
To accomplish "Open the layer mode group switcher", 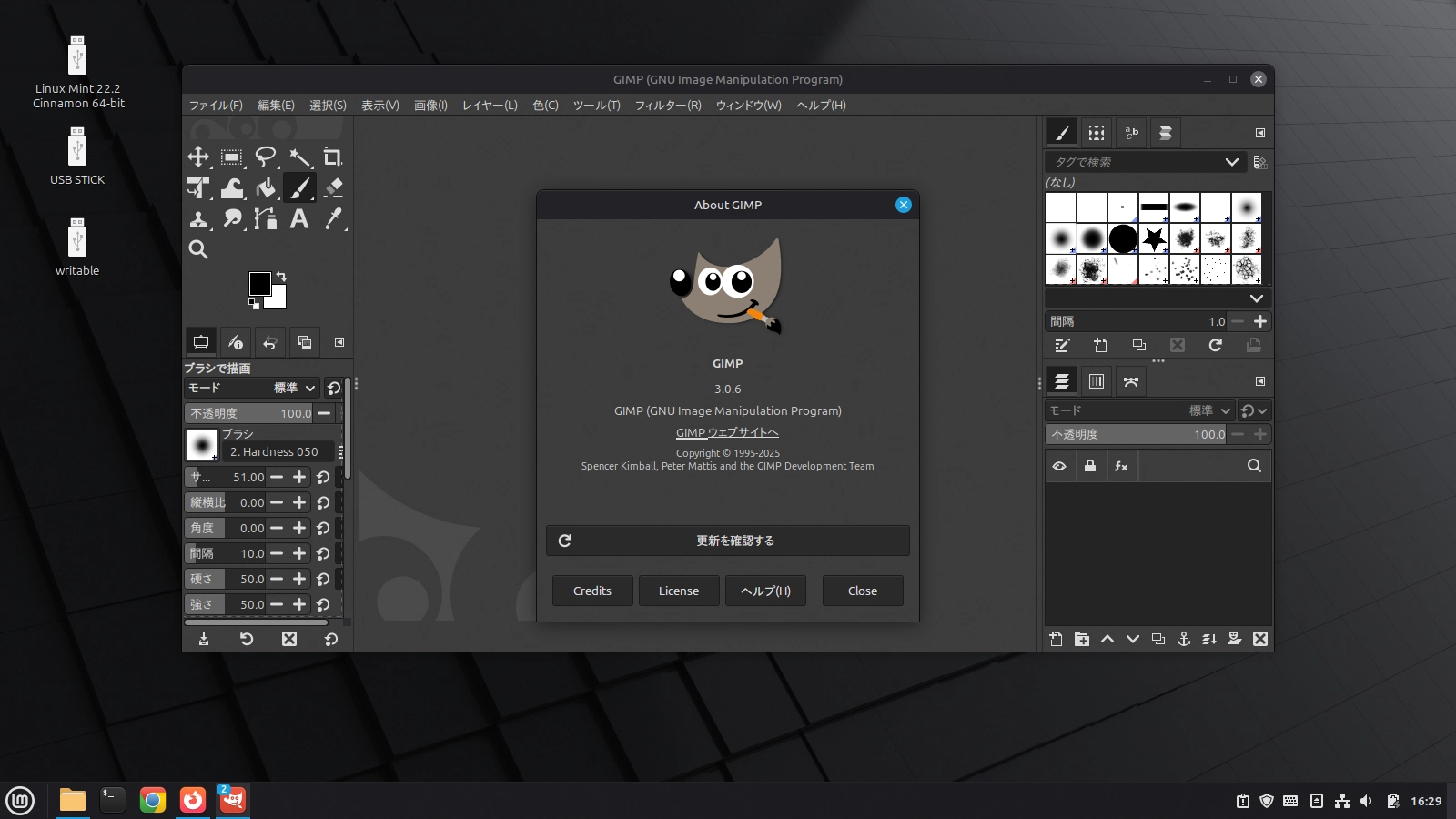I will (x=1254, y=410).
